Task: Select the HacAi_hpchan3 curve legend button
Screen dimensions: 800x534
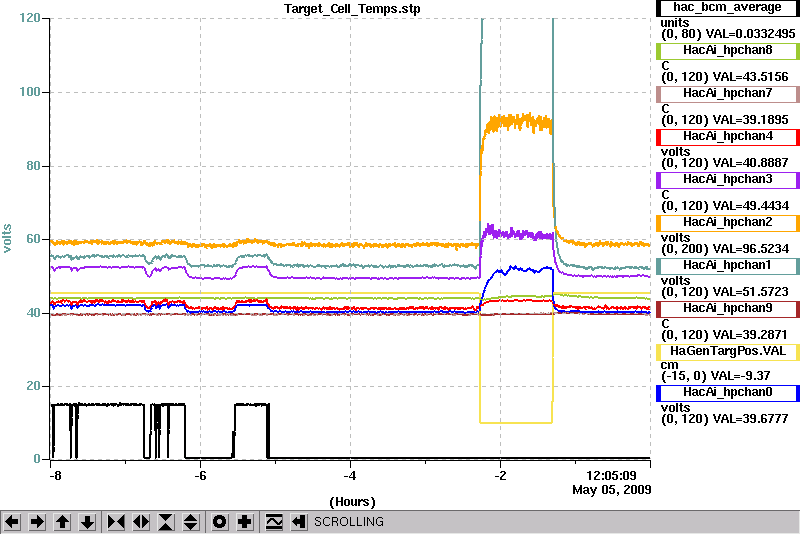Action: coord(728,180)
